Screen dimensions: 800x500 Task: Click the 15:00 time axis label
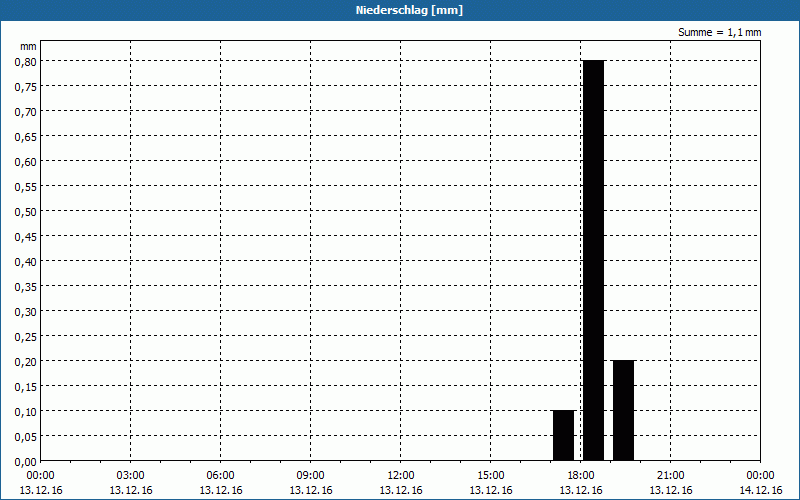pyautogui.click(x=491, y=476)
